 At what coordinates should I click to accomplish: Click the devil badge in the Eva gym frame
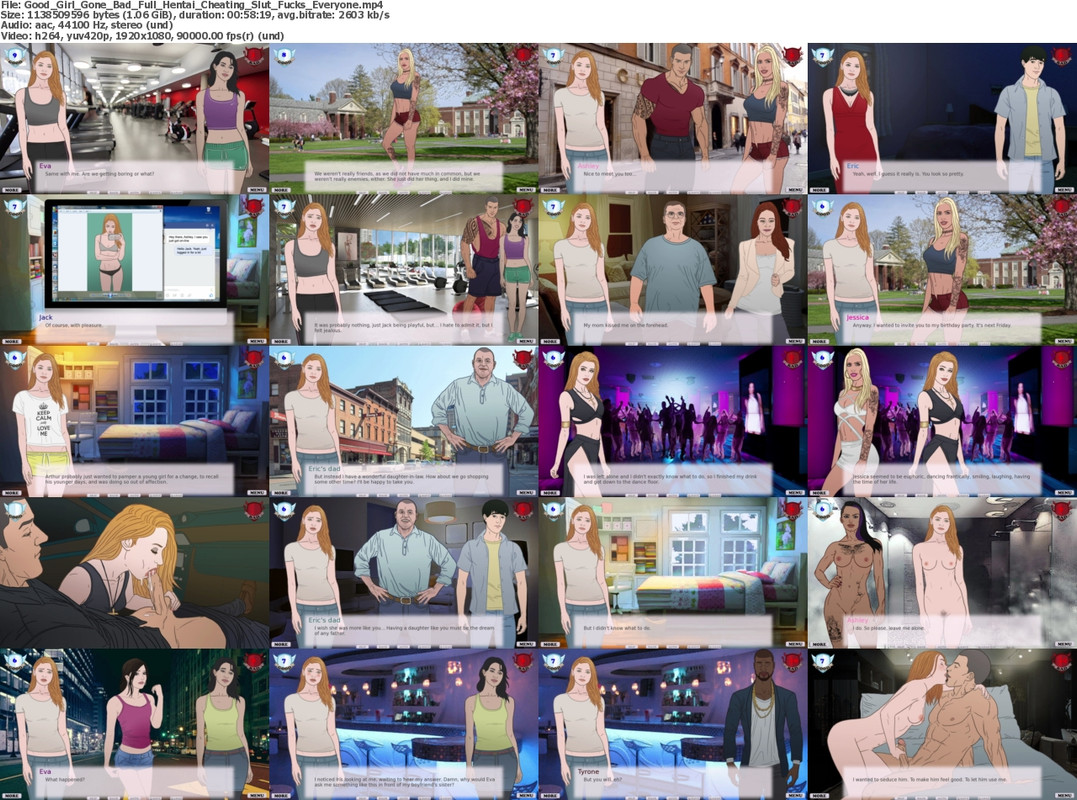254,56
